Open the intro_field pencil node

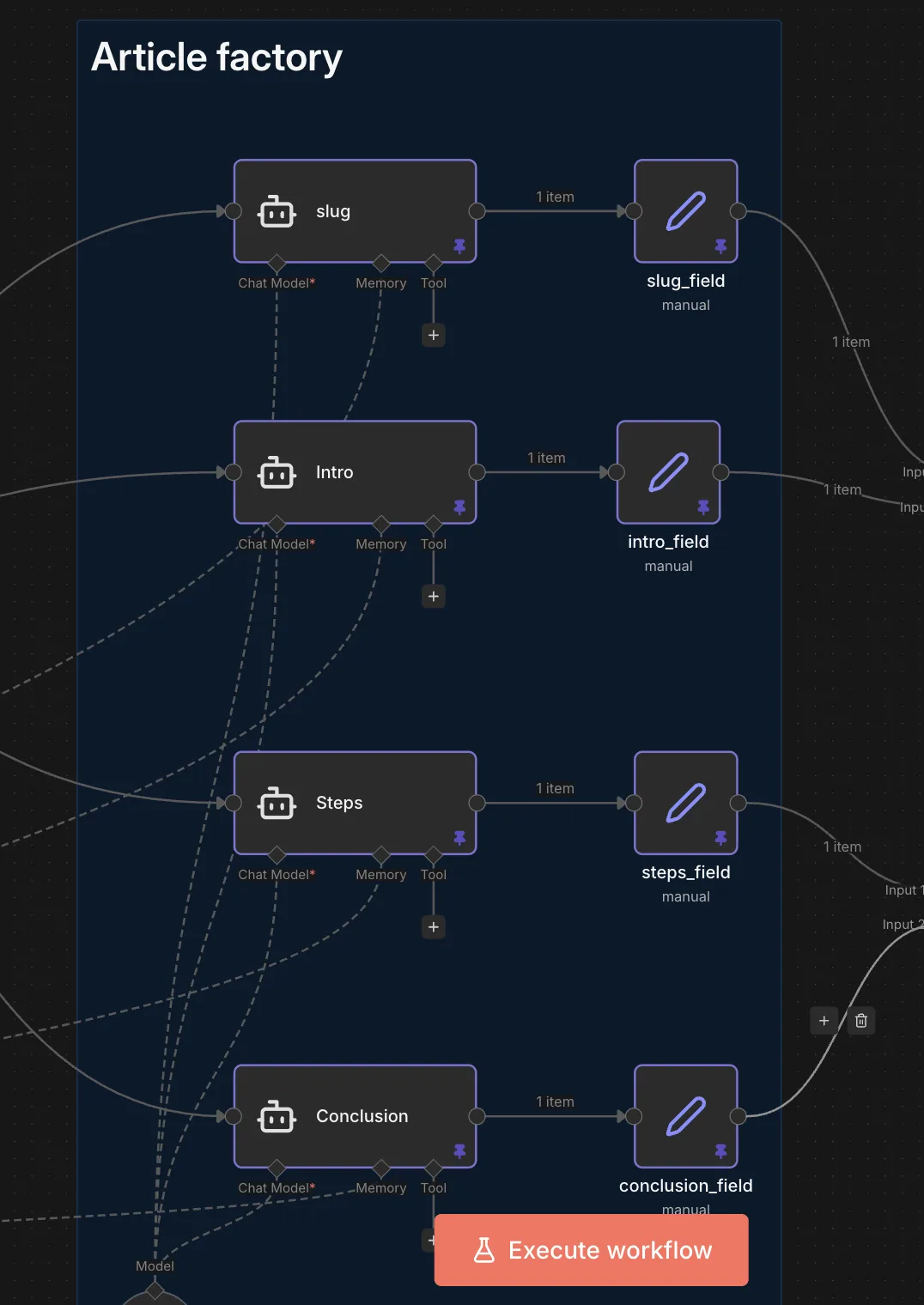coord(668,472)
